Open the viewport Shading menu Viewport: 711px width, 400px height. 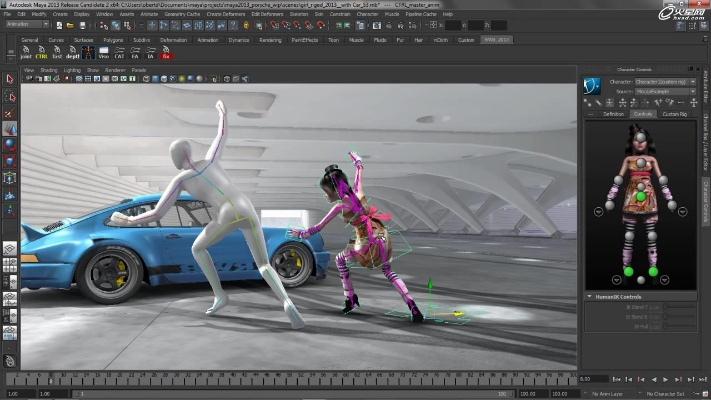[47, 71]
